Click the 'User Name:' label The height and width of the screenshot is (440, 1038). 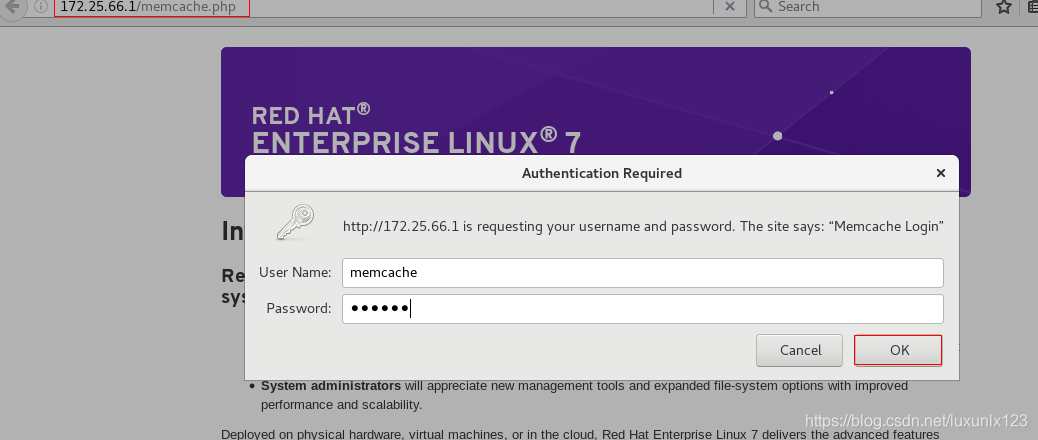[295, 273]
